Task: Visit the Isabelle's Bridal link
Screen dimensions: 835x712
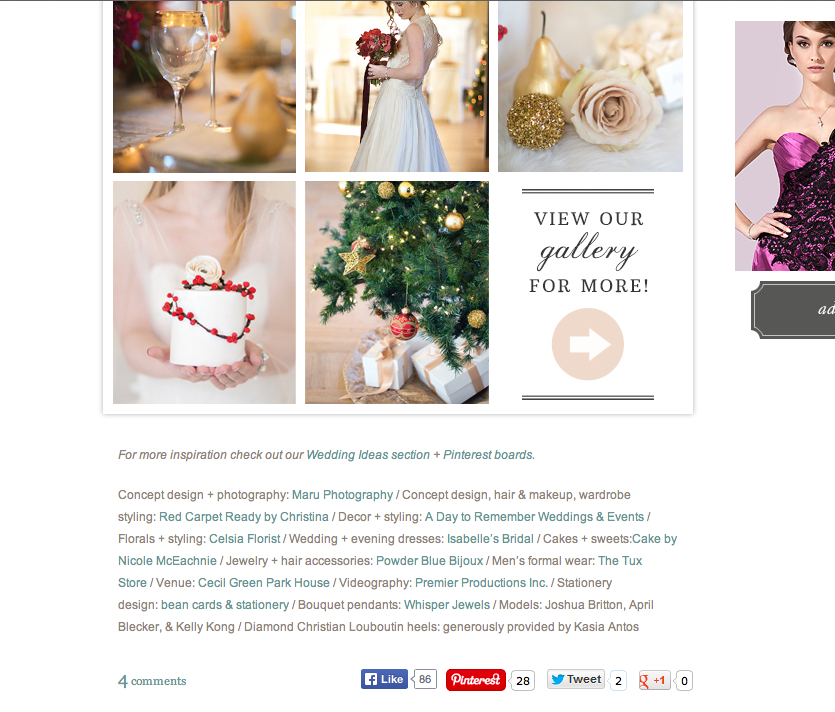Action: coord(490,539)
